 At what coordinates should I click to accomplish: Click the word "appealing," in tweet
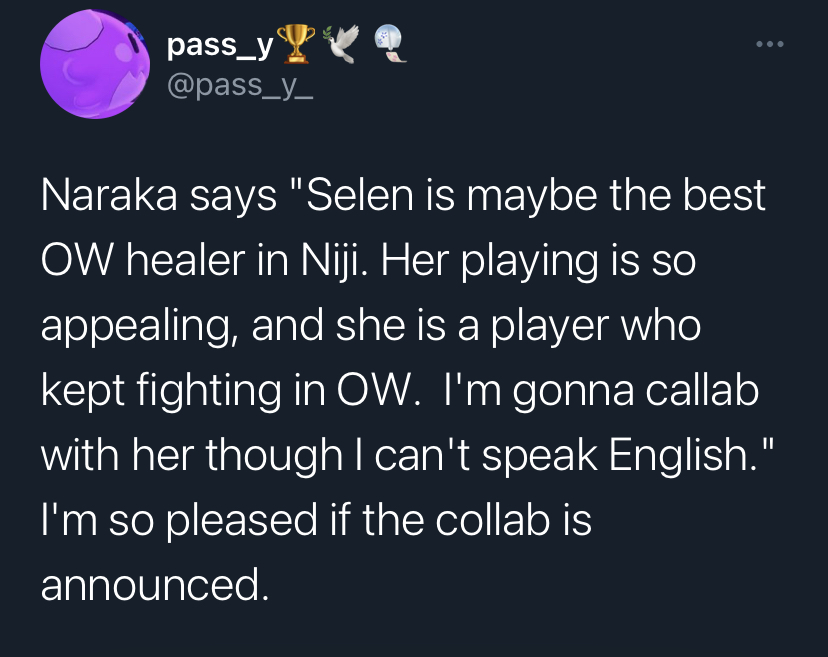pos(140,327)
